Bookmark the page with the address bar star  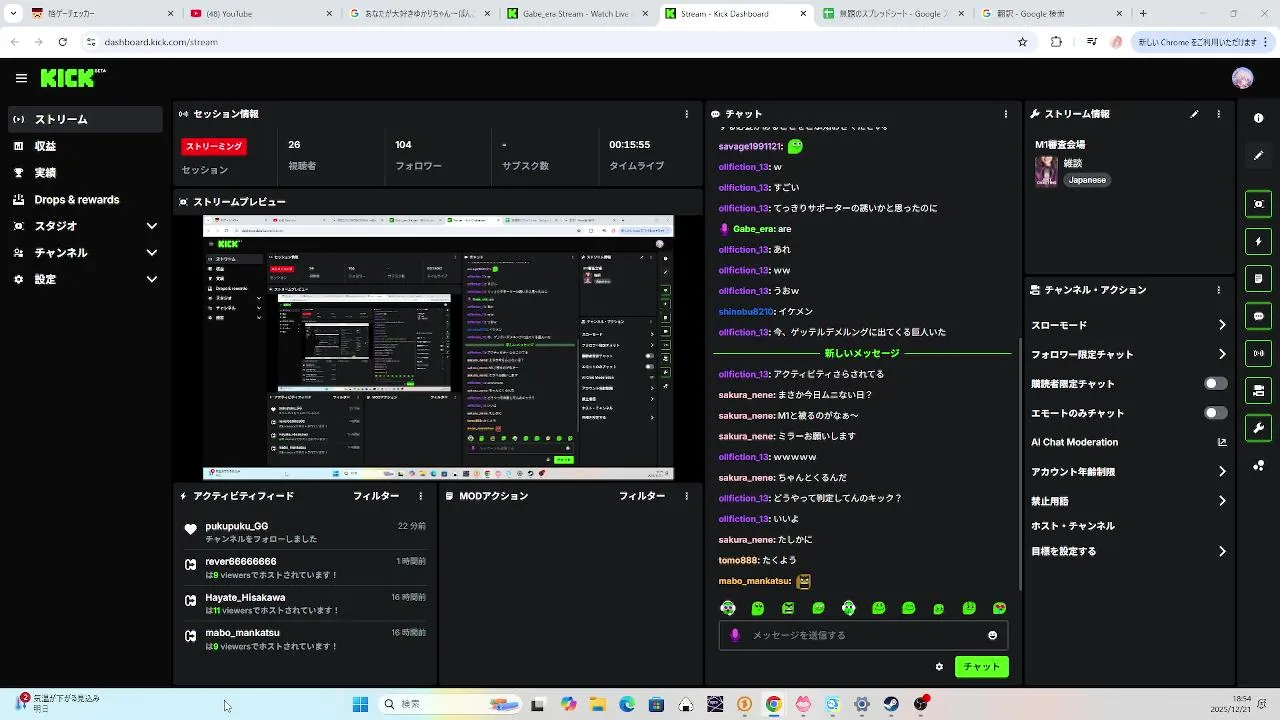(x=1022, y=42)
